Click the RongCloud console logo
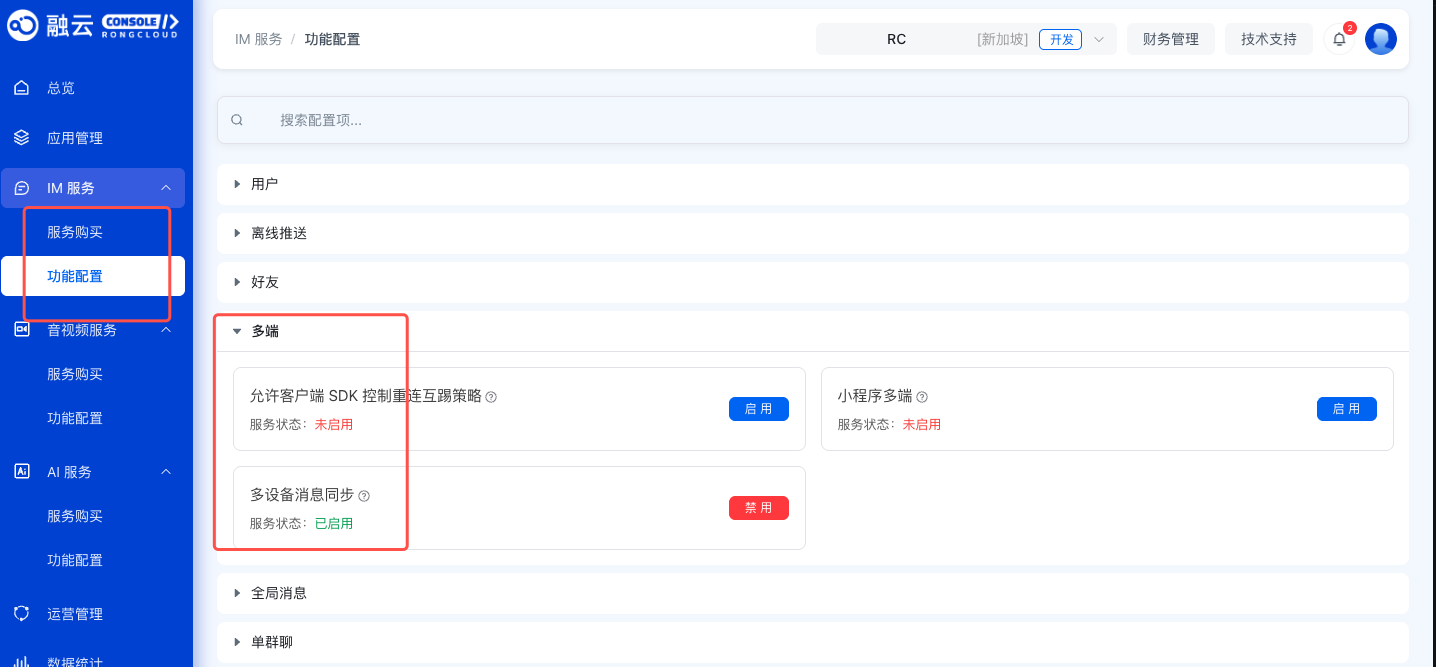The image size is (1436, 667). [x=94, y=26]
